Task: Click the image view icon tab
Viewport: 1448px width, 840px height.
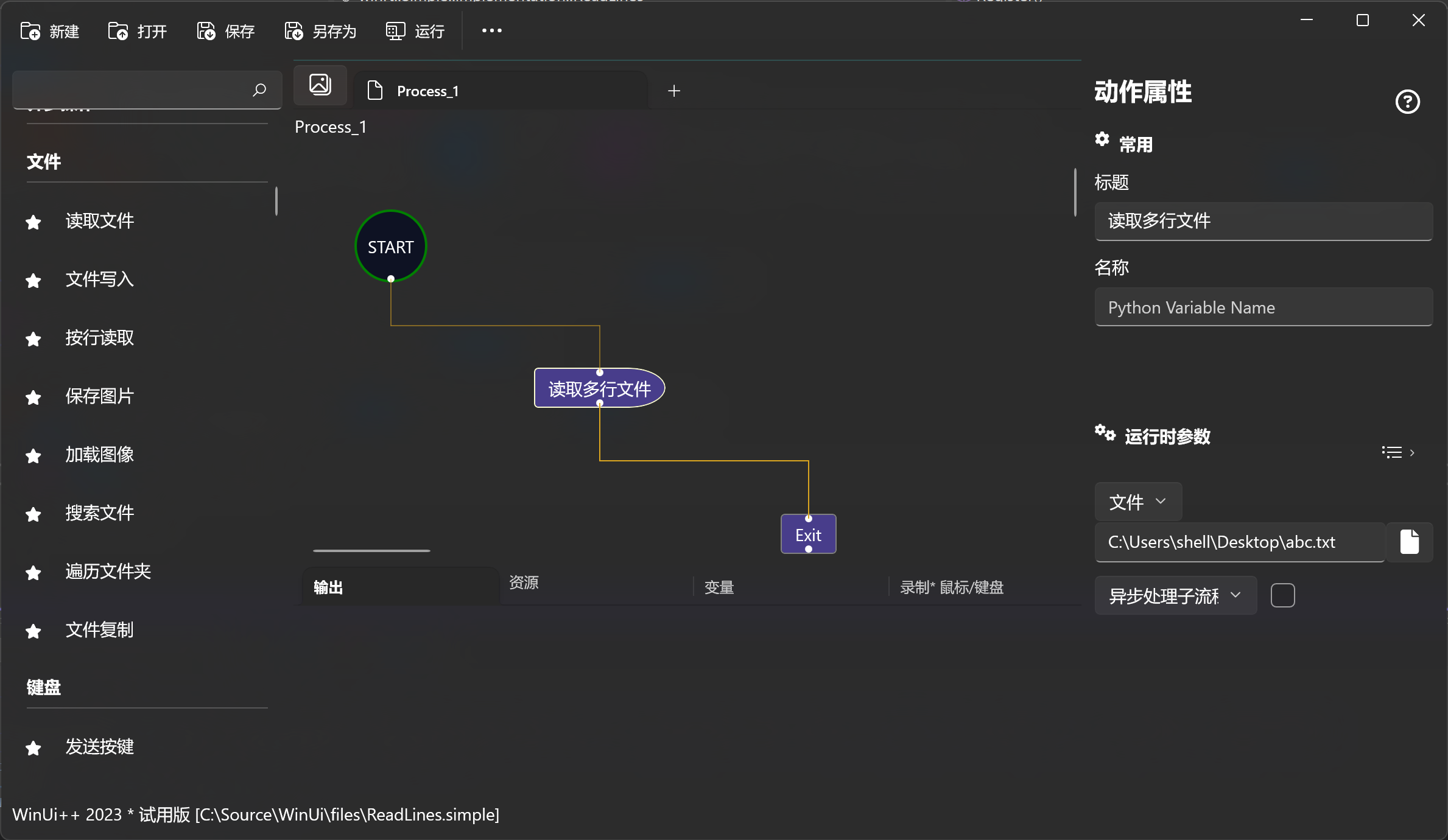Action: pyautogui.click(x=320, y=85)
